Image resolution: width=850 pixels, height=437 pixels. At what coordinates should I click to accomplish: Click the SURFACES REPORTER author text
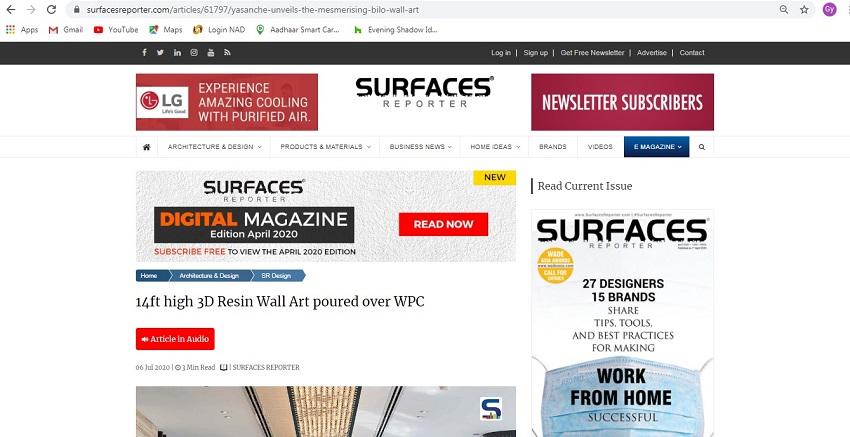click(x=266, y=367)
